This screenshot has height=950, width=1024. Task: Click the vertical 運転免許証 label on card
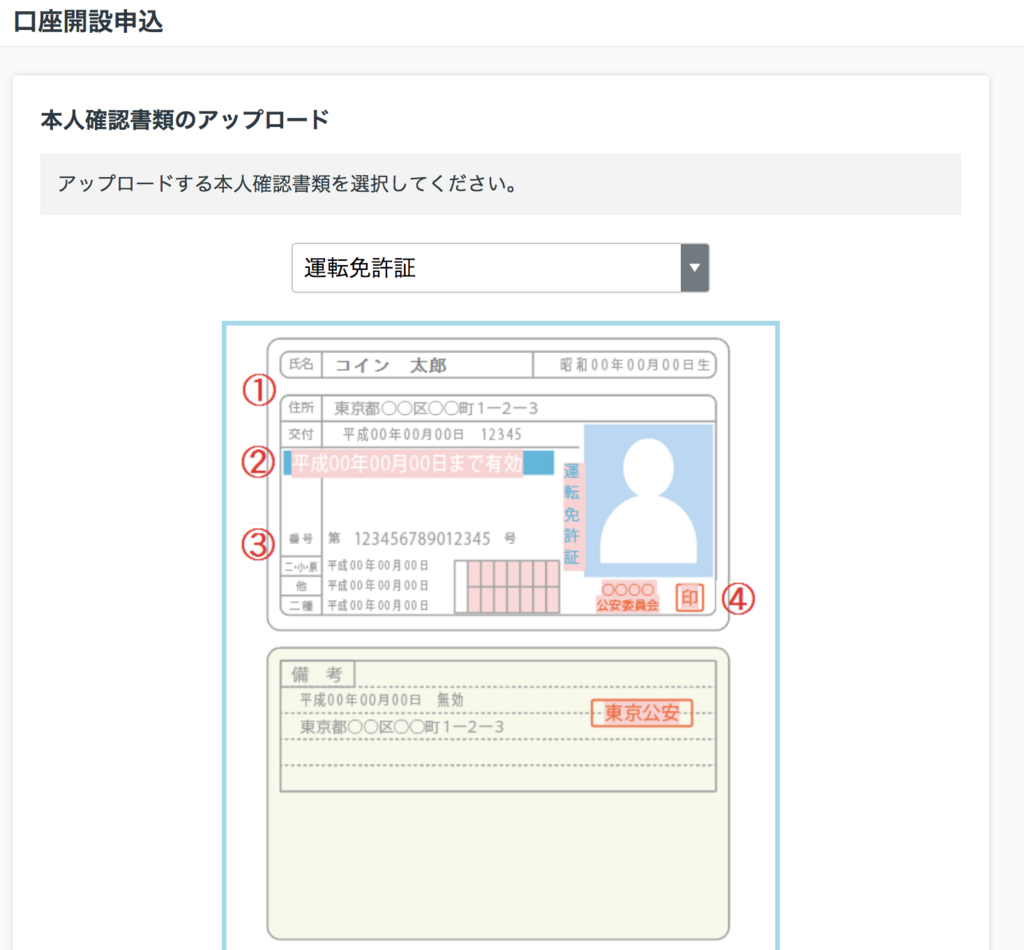click(x=571, y=515)
